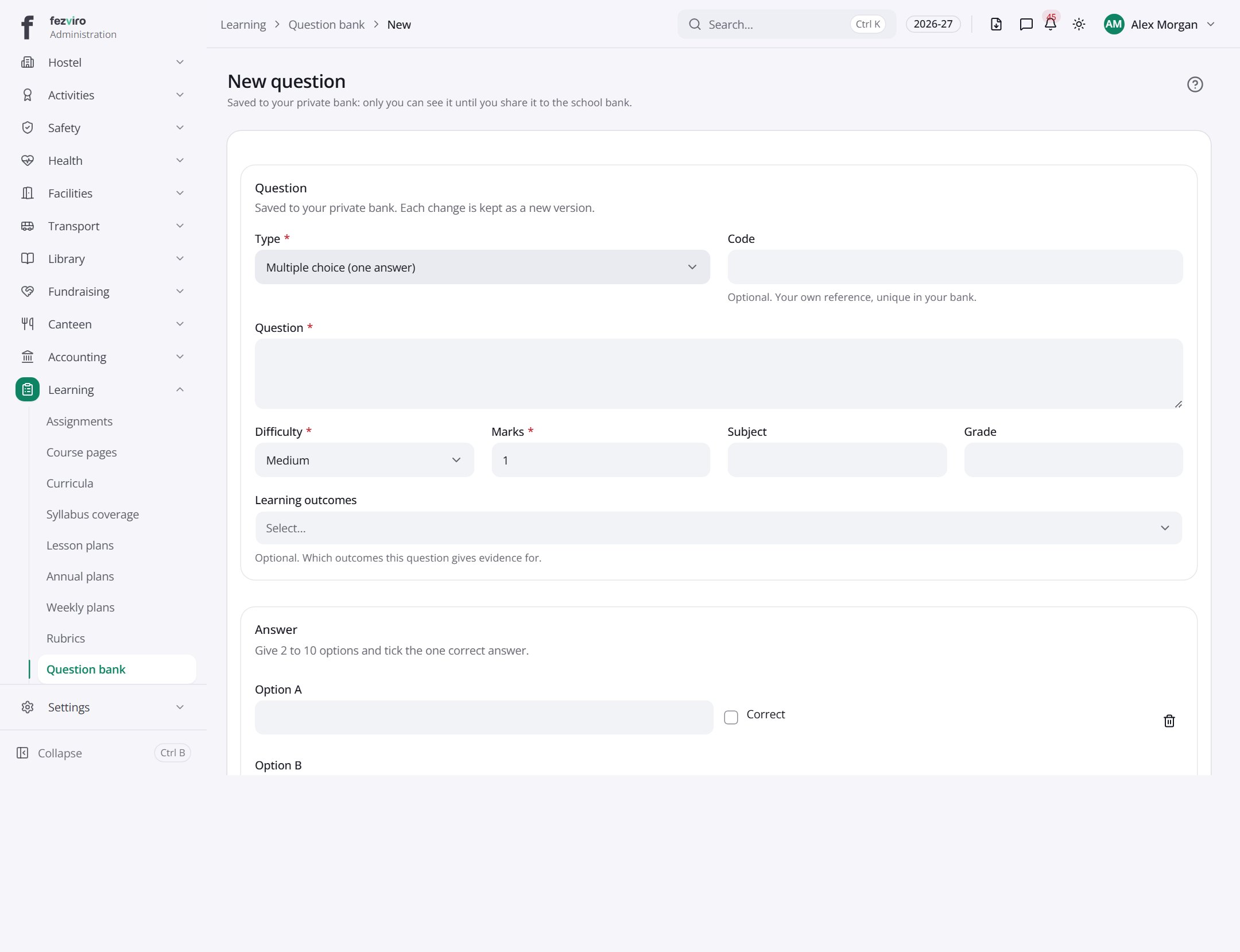Click into the Option A text field
This screenshot has width=1240, height=952.
[x=484, y=717]
